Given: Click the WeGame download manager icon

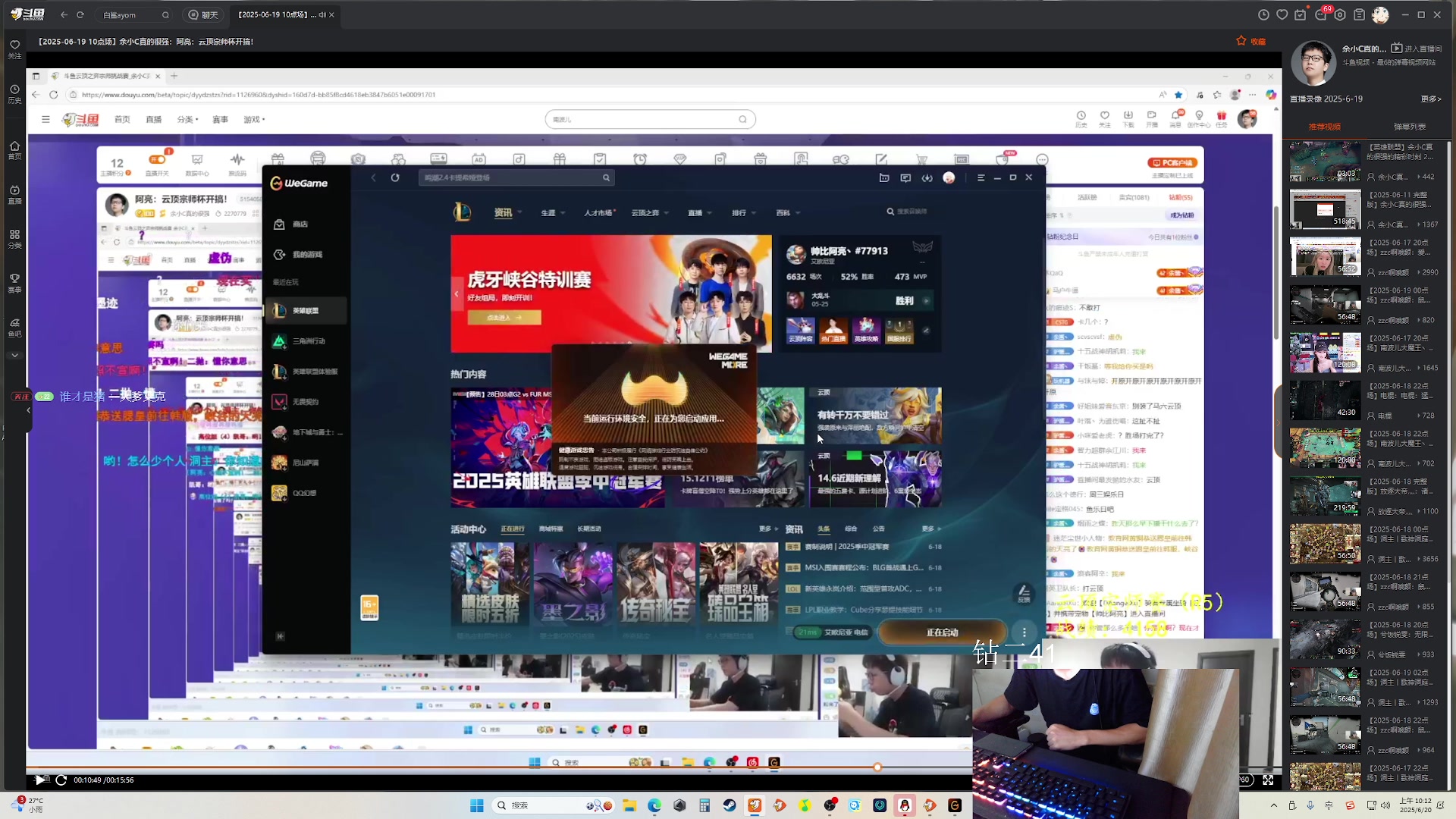Looking at the screenshot, I should pos(927,177).
